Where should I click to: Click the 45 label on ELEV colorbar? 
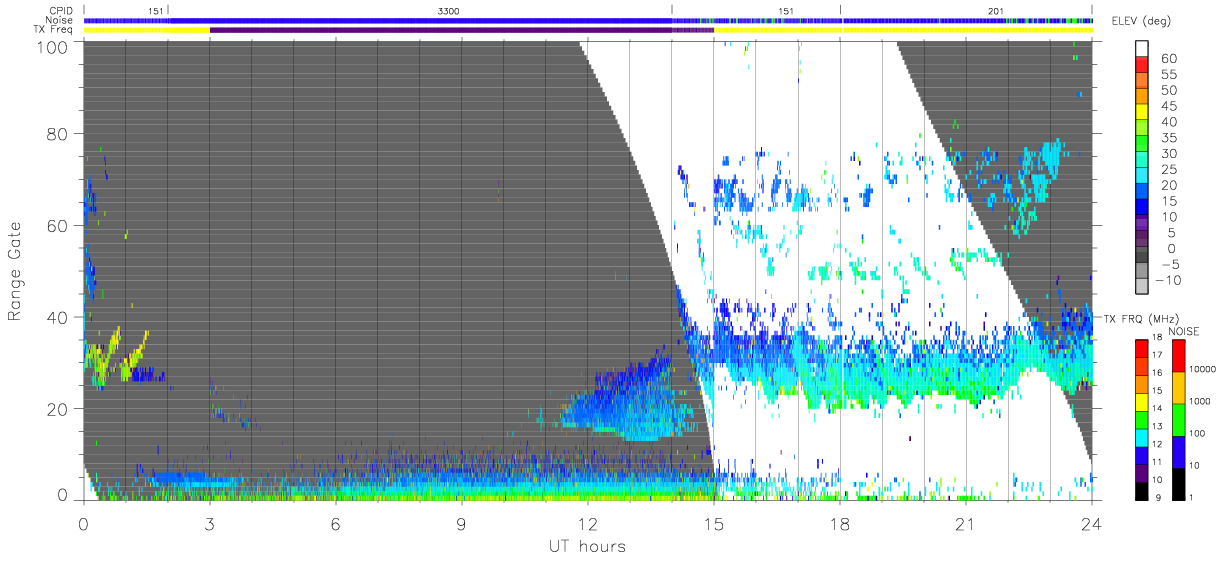1170,106
